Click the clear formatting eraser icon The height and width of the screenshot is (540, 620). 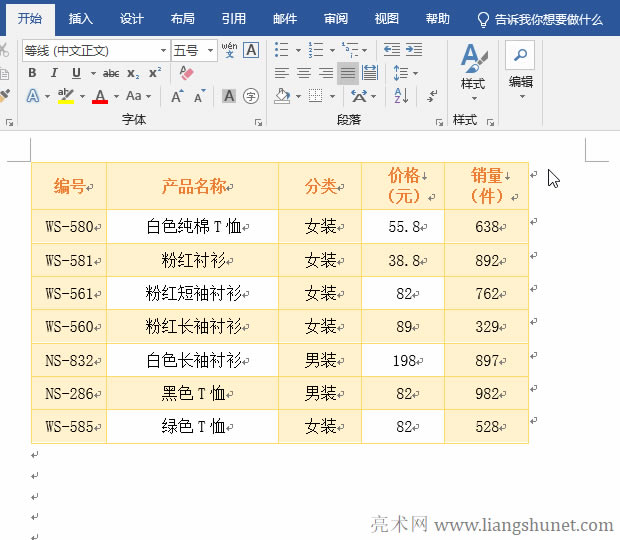[x=185, y=73]
